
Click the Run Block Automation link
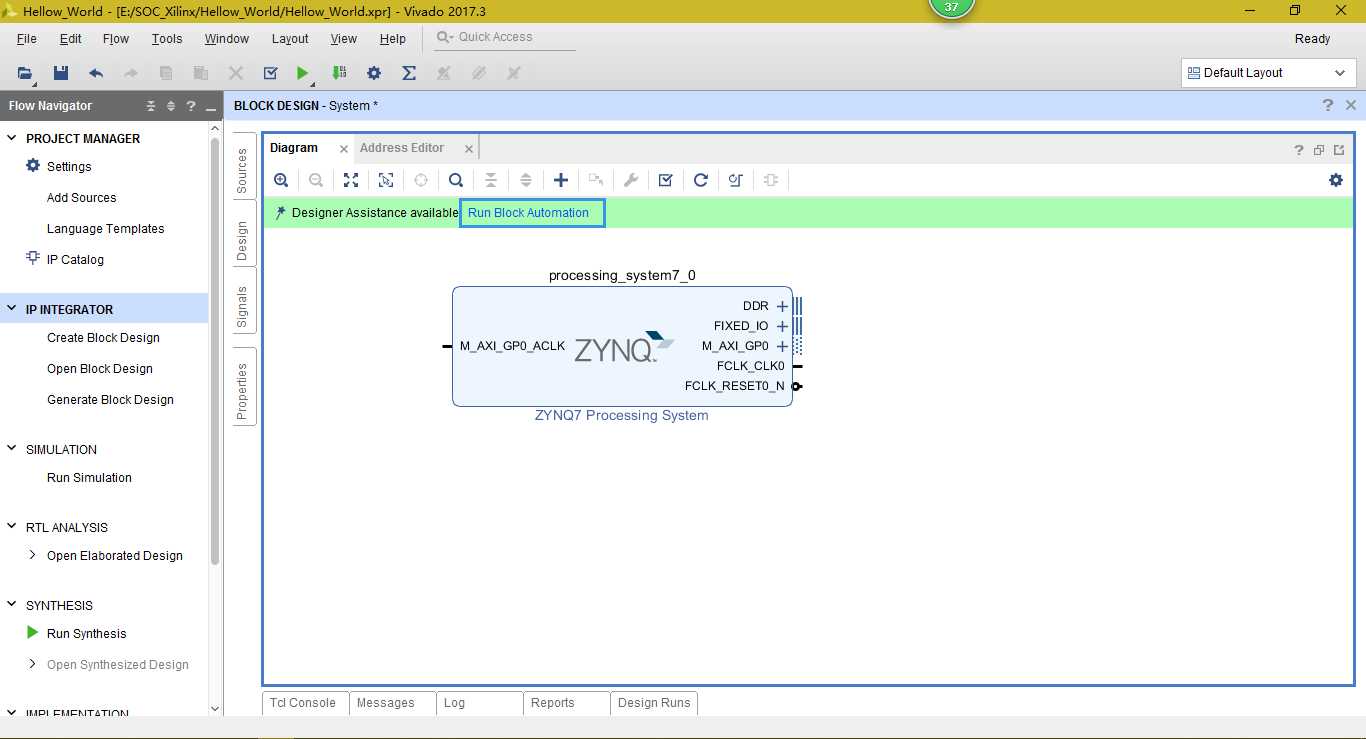pyautogui.click(x=529, y=213)
